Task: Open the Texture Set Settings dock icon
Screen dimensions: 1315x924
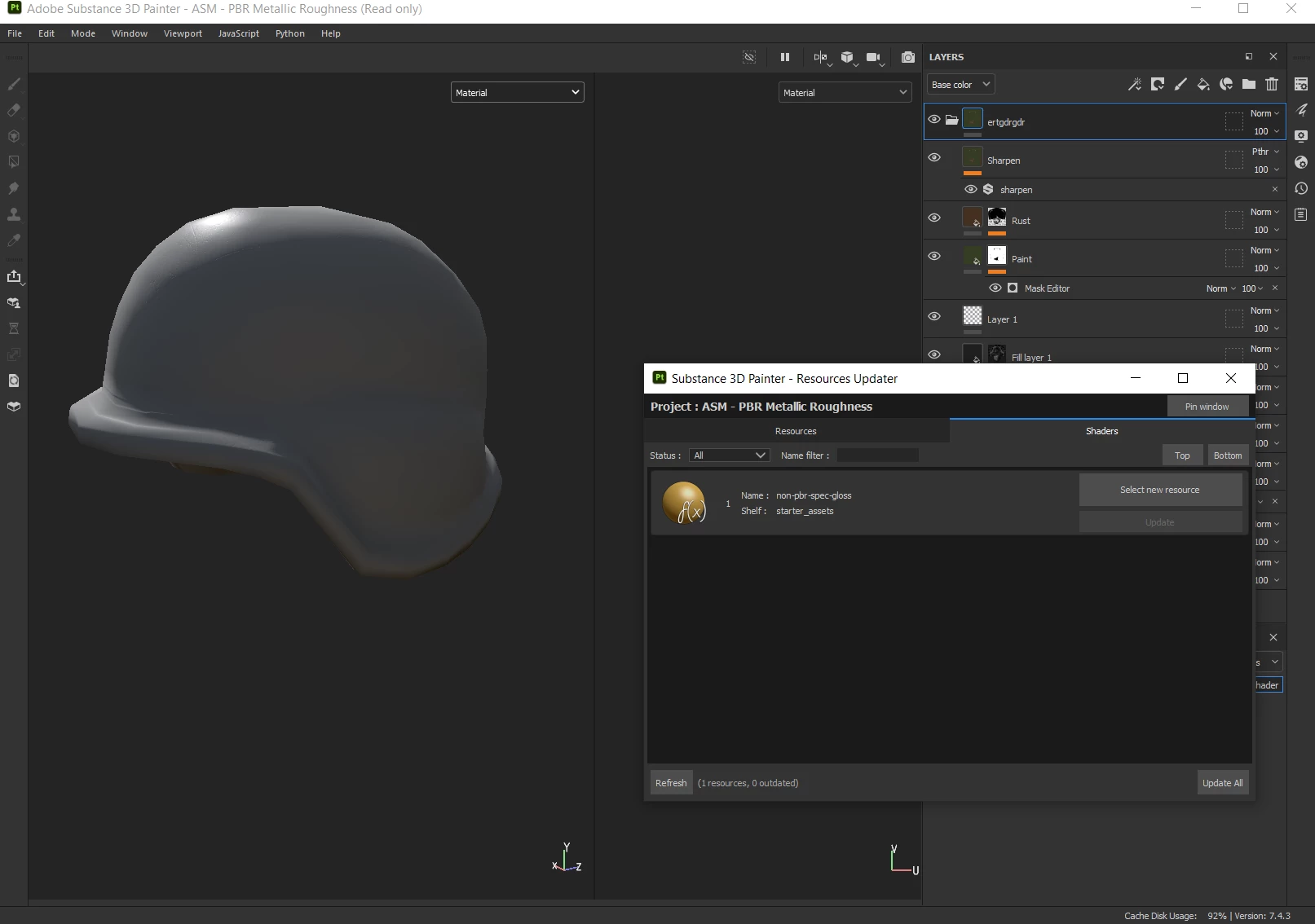Action: click(x=1301, y=84)
